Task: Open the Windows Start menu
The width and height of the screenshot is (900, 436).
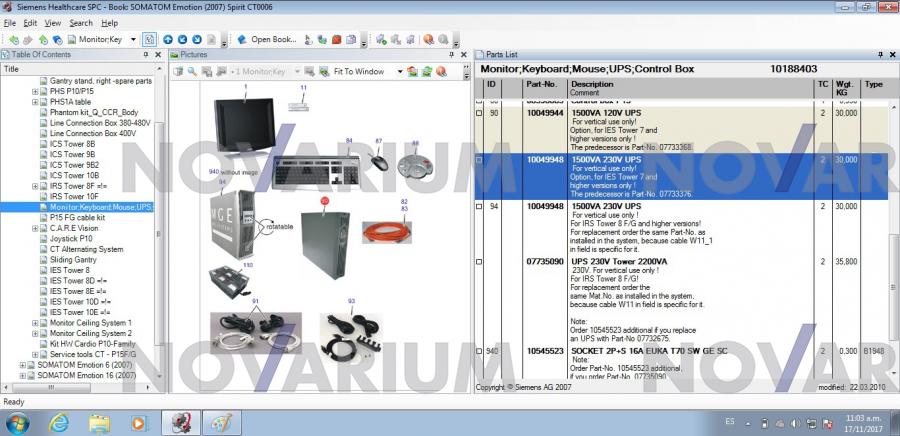Action: (x=18, y=422)
